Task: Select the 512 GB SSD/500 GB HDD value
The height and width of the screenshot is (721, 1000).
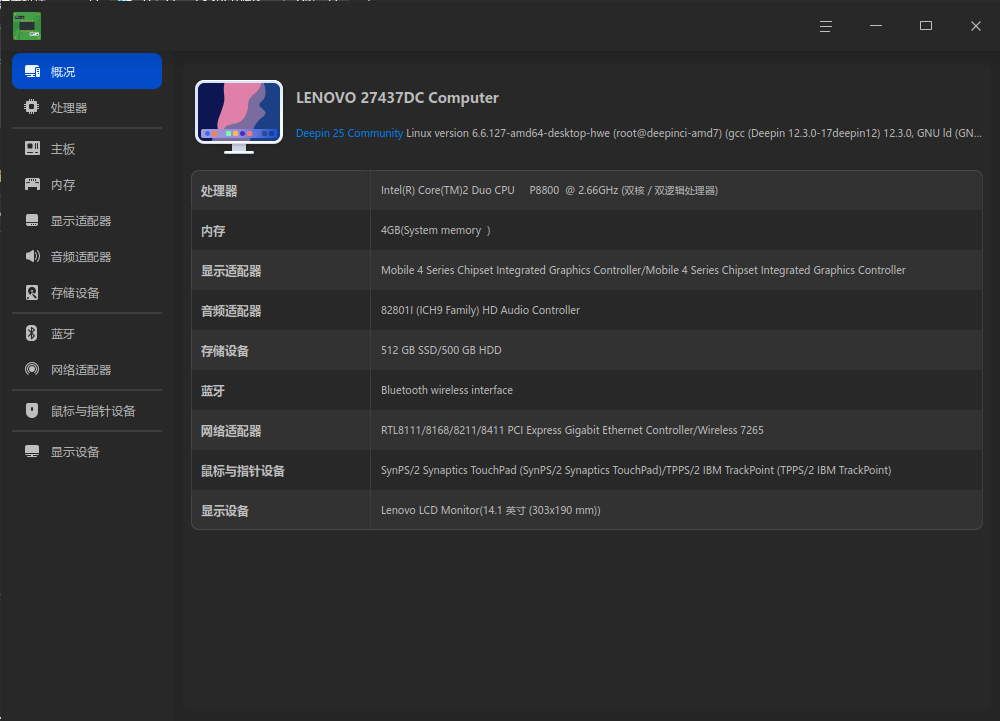Action: tap(441, 350)
